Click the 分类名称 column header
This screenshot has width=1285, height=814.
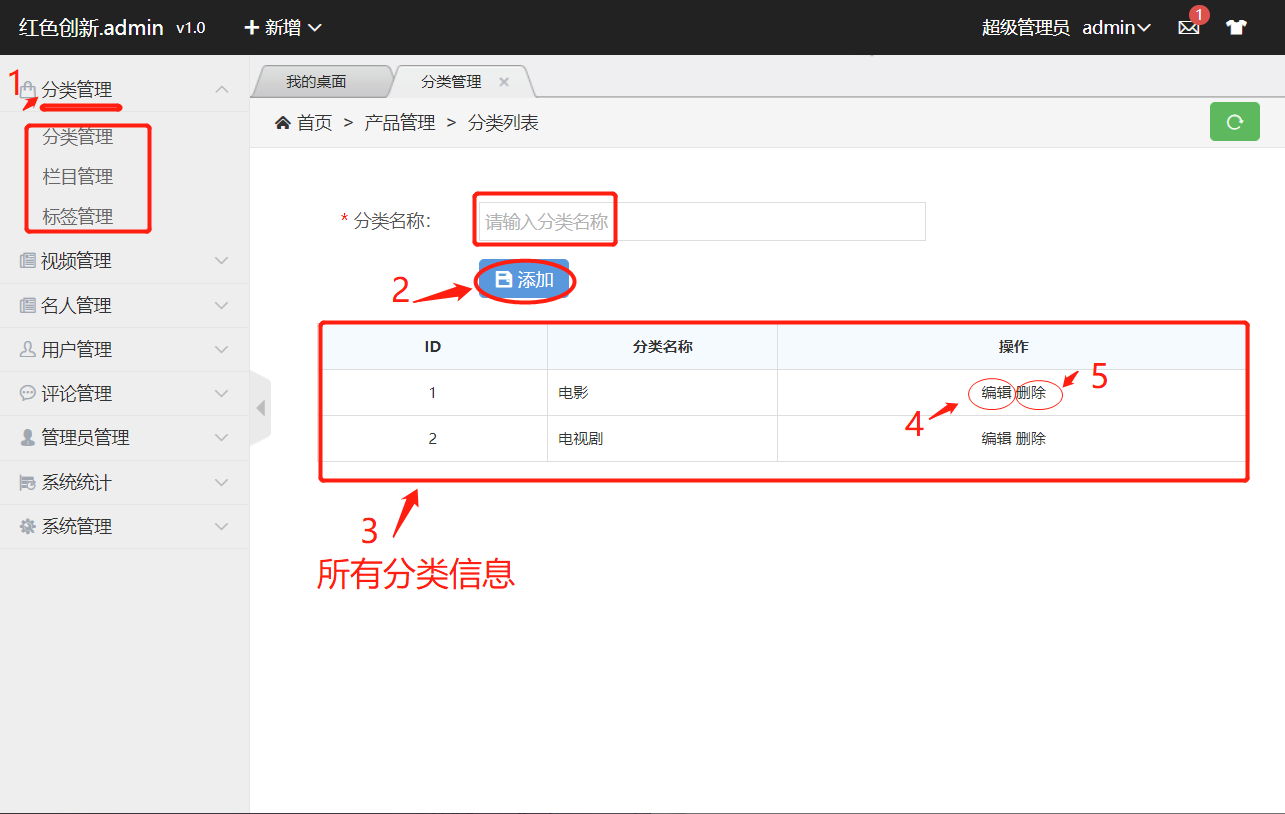pos(662,347)
